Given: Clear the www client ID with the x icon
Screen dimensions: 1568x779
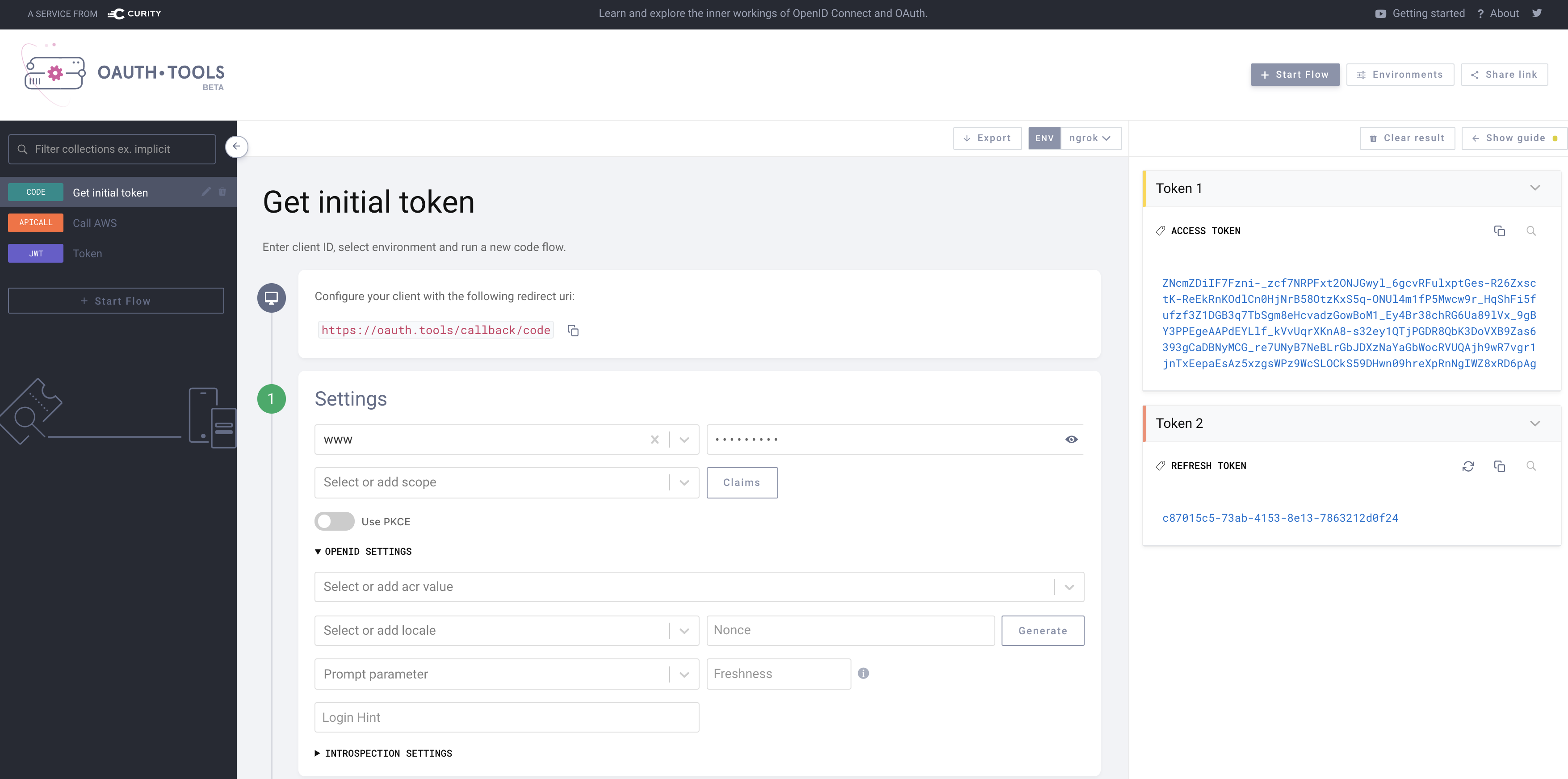Looking at the screenshot, I should point(655,439).
